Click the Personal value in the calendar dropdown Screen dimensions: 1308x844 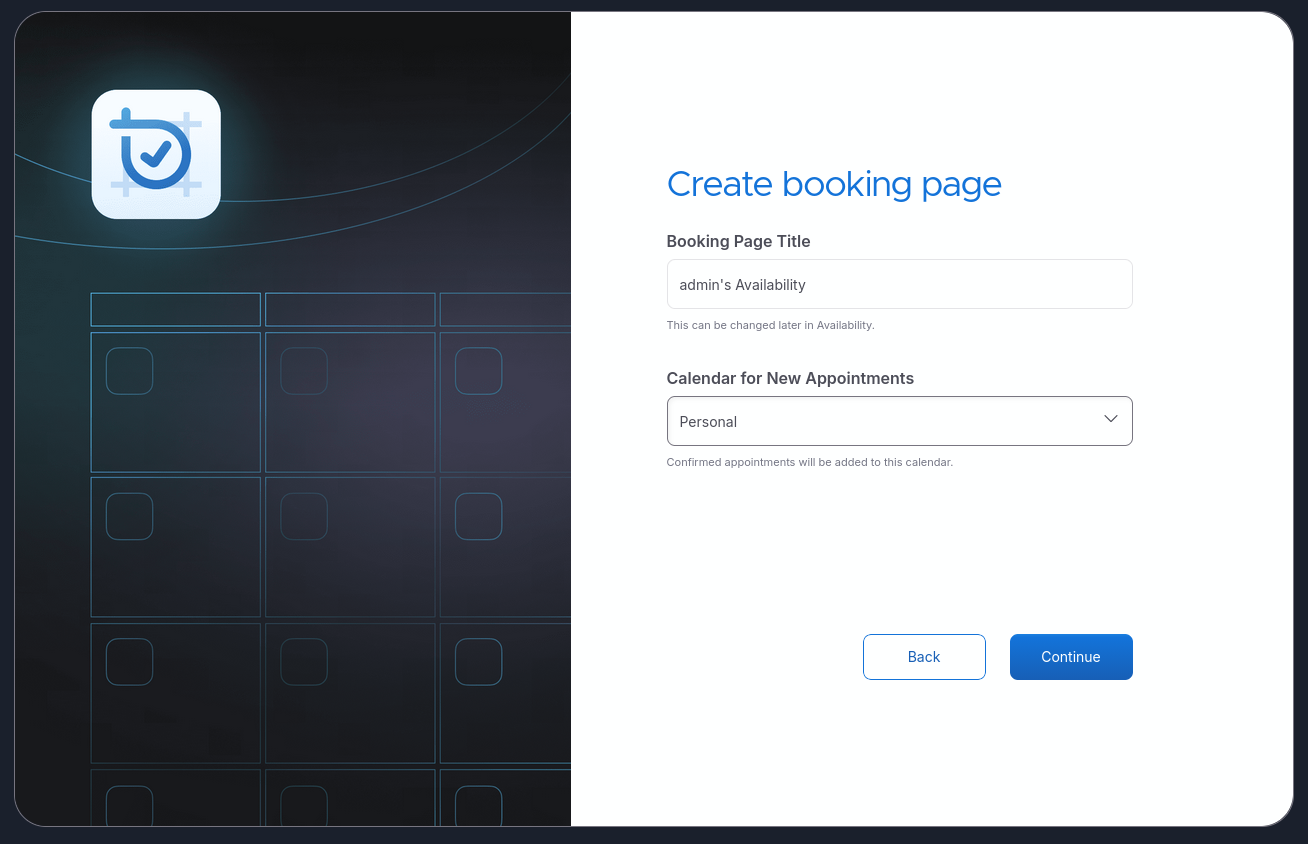click(708, 421)
